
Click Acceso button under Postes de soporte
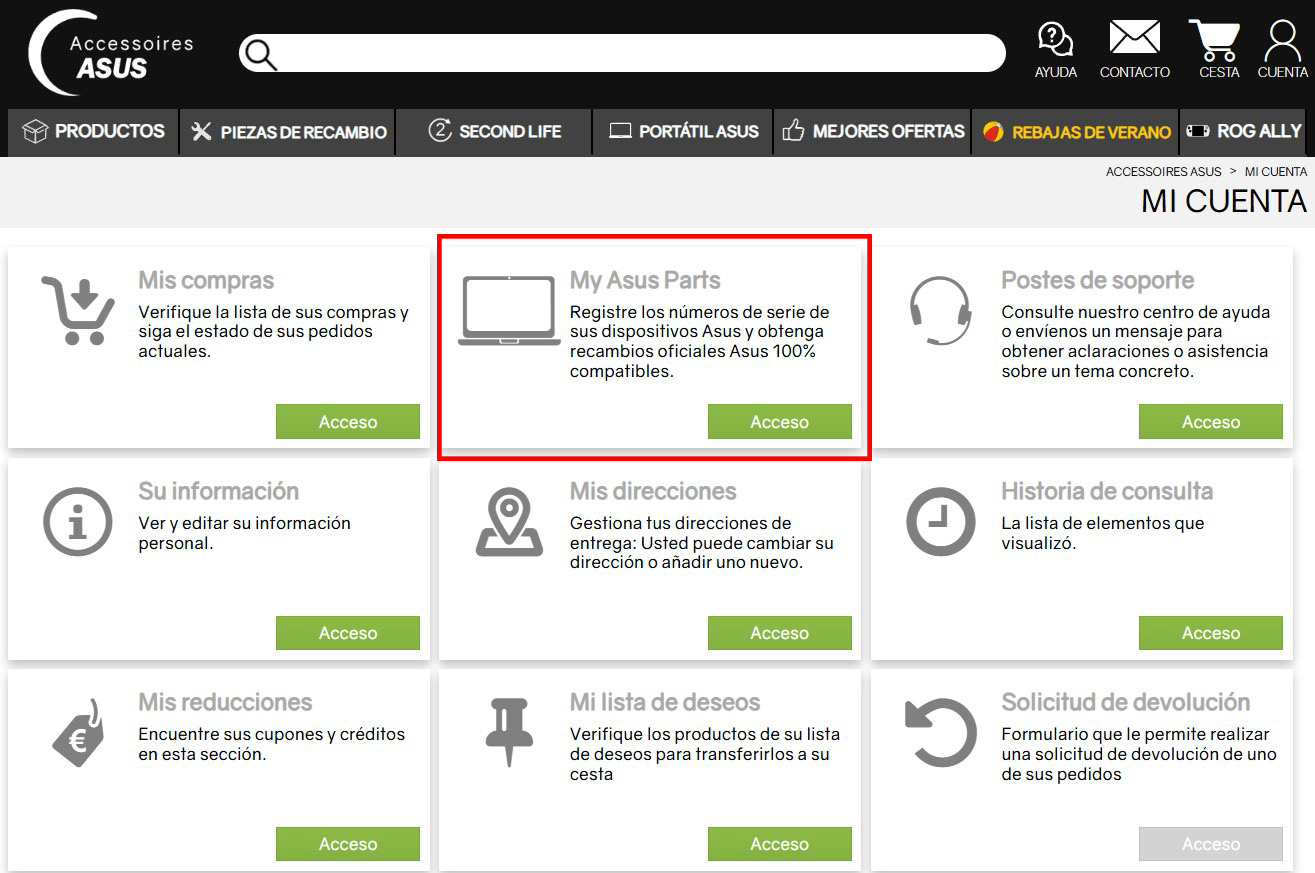point(1210,422)
